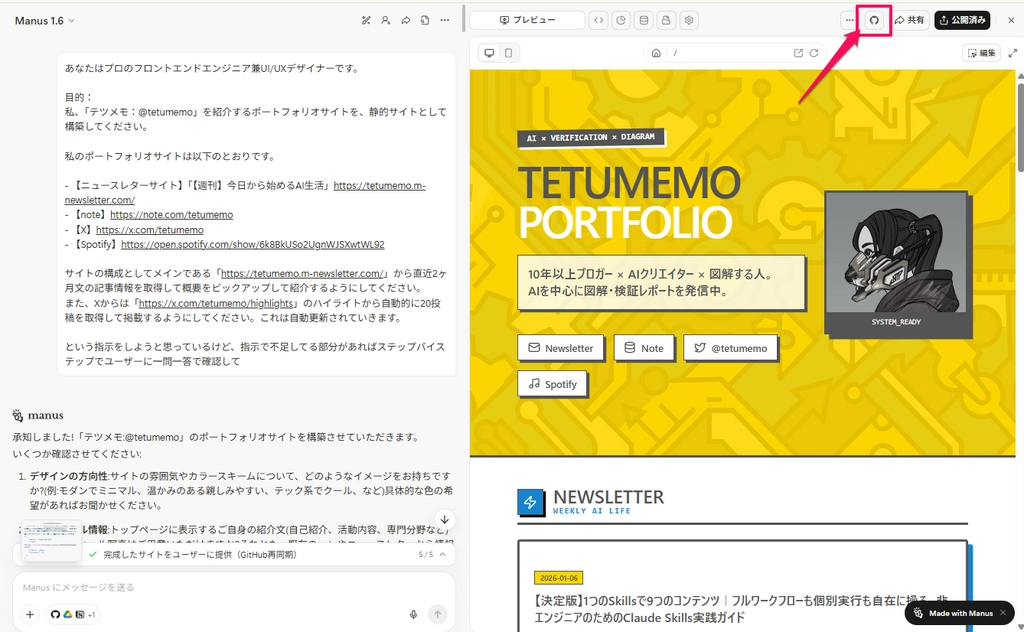Click the send message arrow button
This screenshot has width=1024, height=632.
coord(438,614)
